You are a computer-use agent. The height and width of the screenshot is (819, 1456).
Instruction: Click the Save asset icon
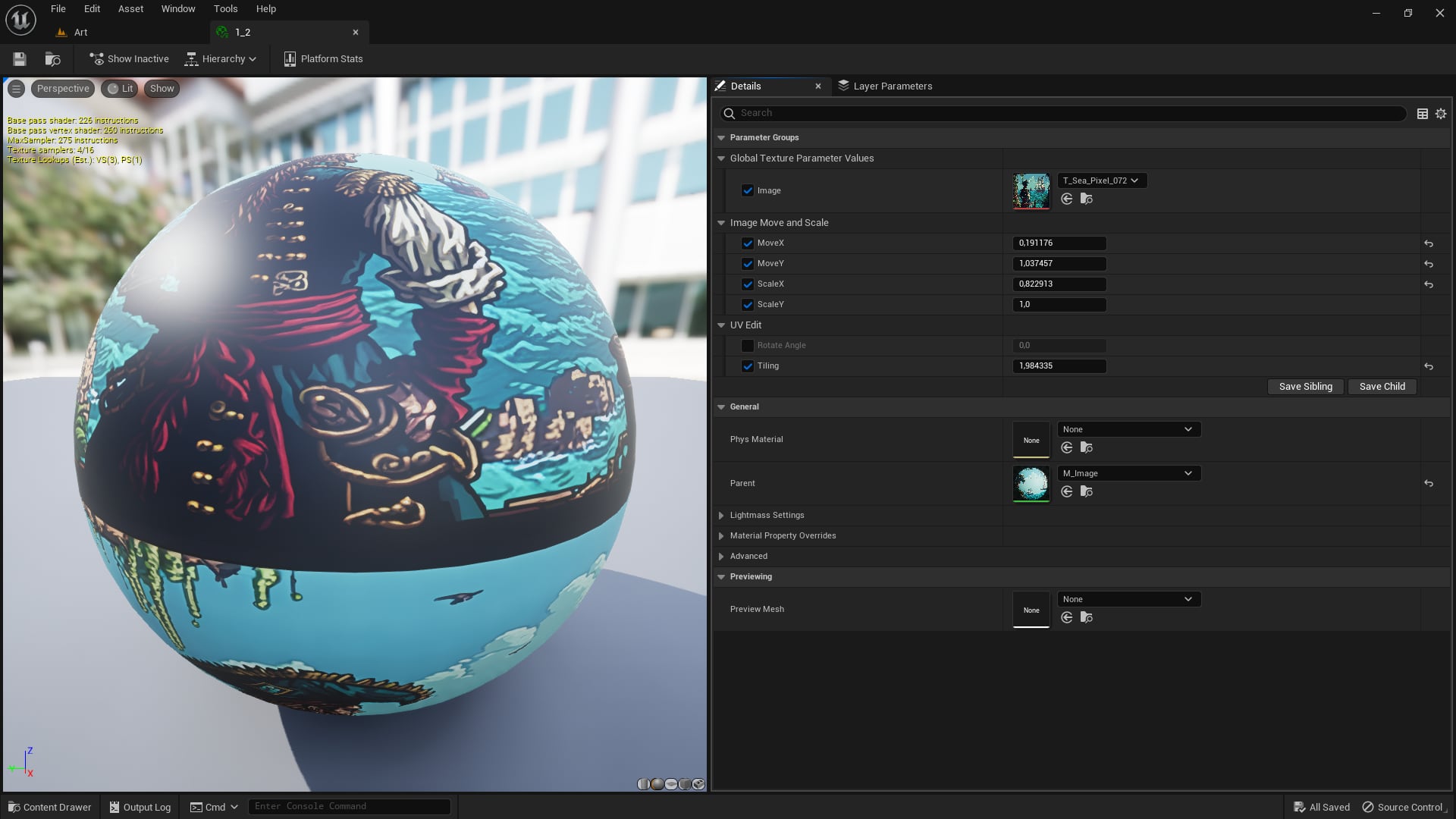(x=20, y=59)
